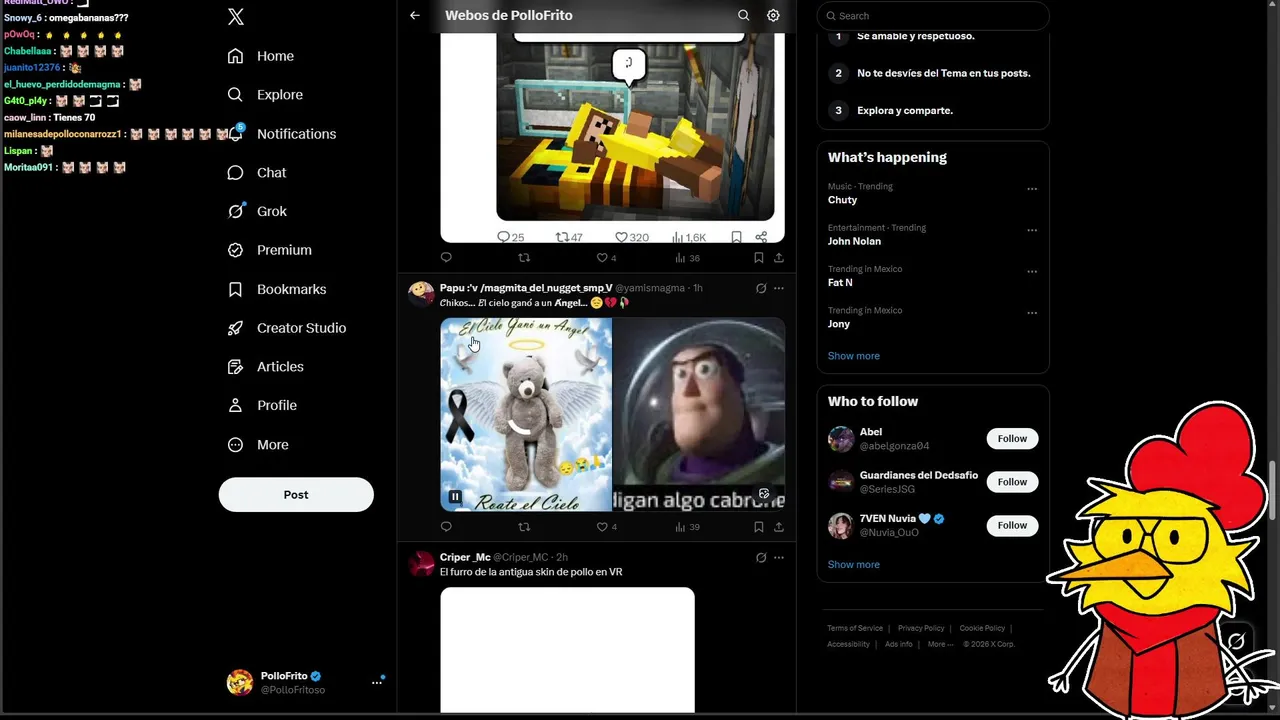Repost the Minecraft image post
Viewport: 1280px width, 720px height.
(524, 258)
